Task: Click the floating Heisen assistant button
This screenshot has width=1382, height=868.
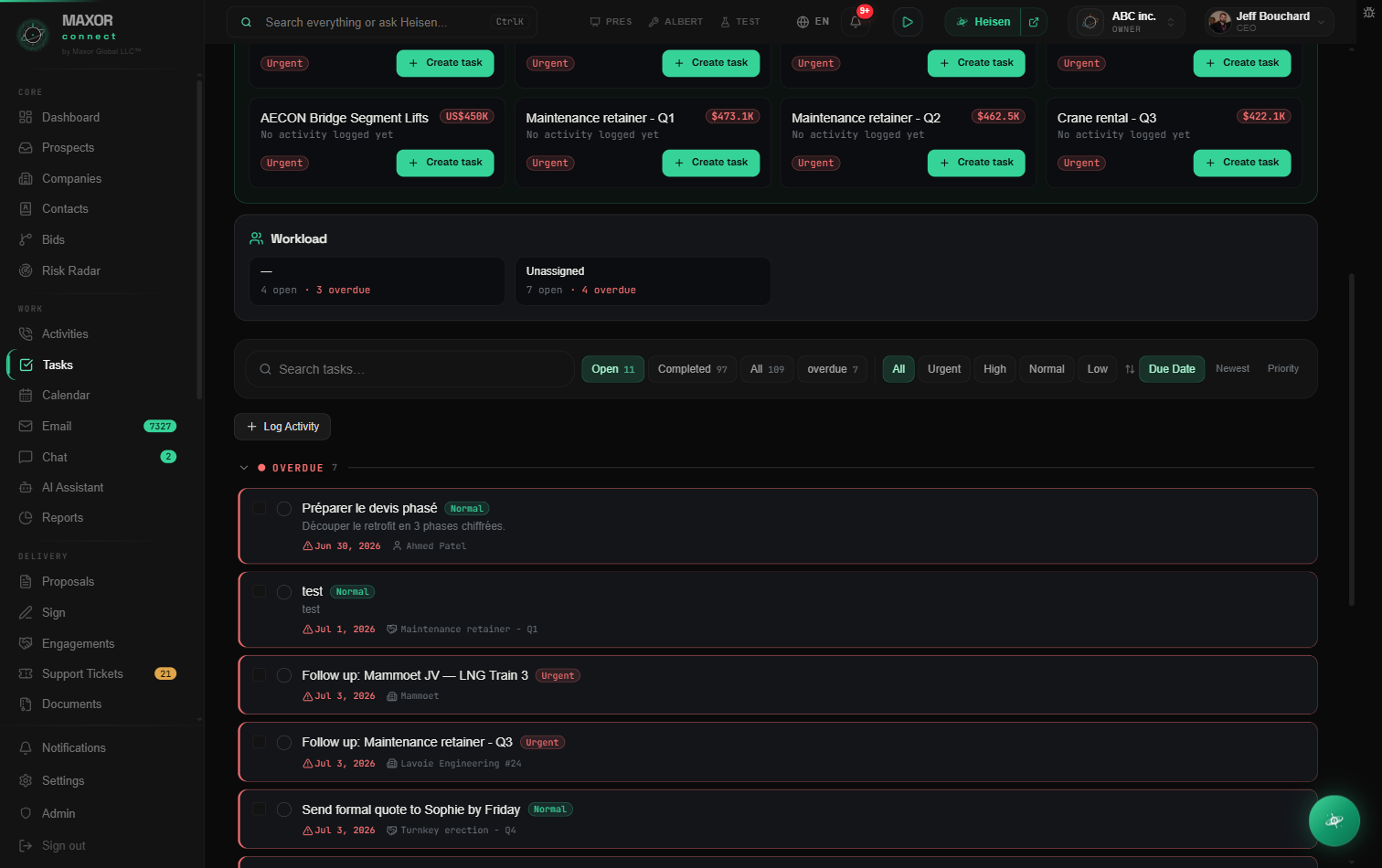Action: tap(1334, 820)
